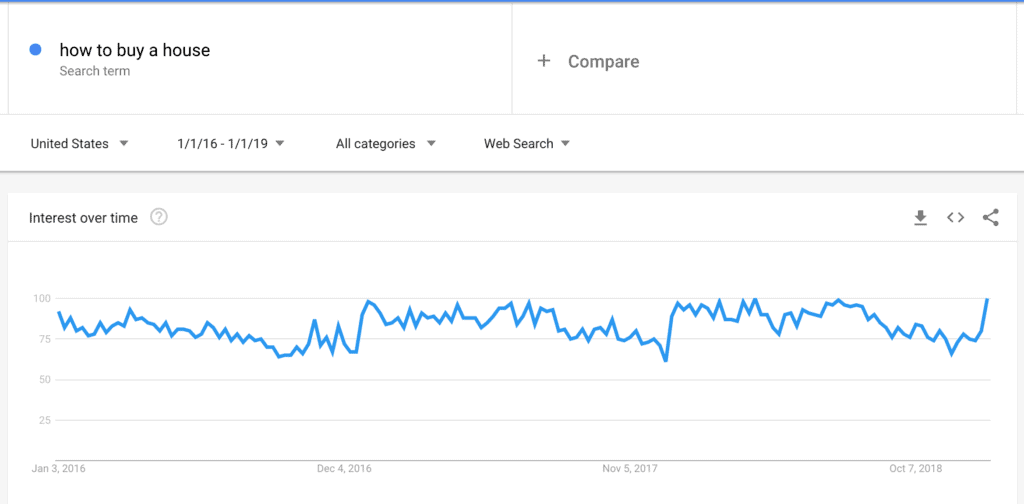Select the Jan 3, 2016 axis label

pos(58,469)
